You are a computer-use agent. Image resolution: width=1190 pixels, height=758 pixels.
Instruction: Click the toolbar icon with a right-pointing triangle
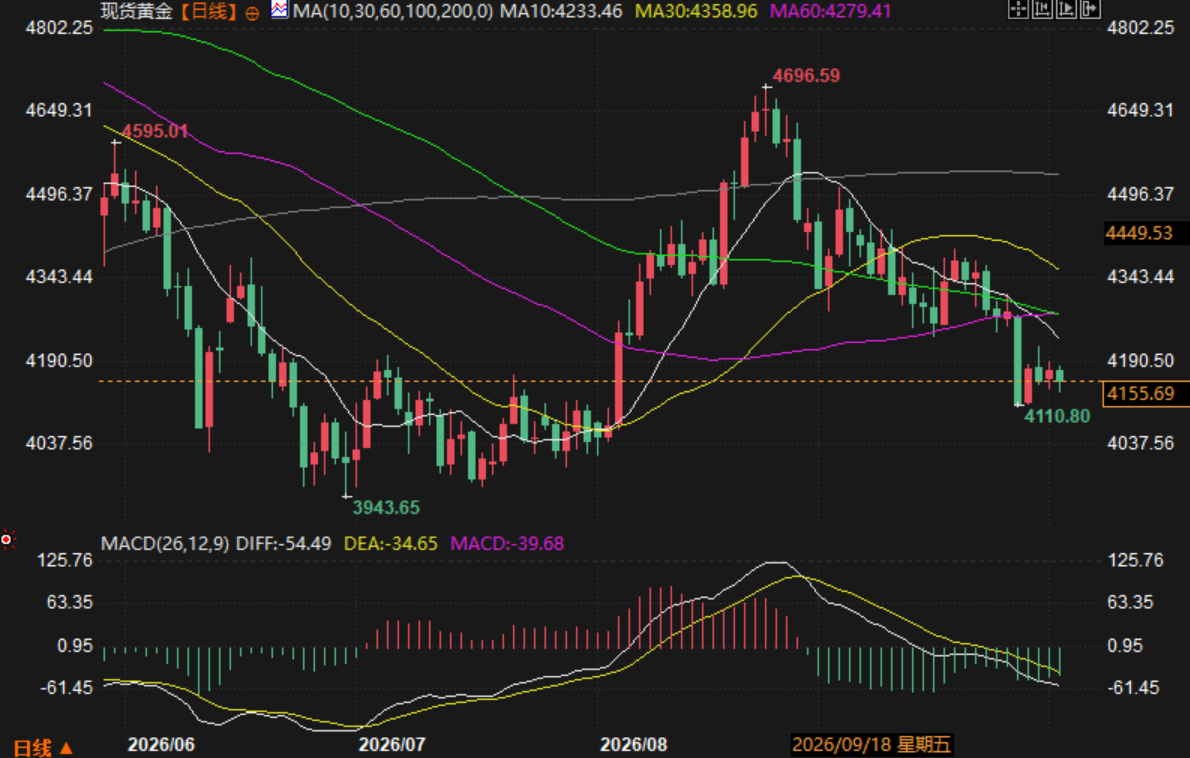[1066, 9]
